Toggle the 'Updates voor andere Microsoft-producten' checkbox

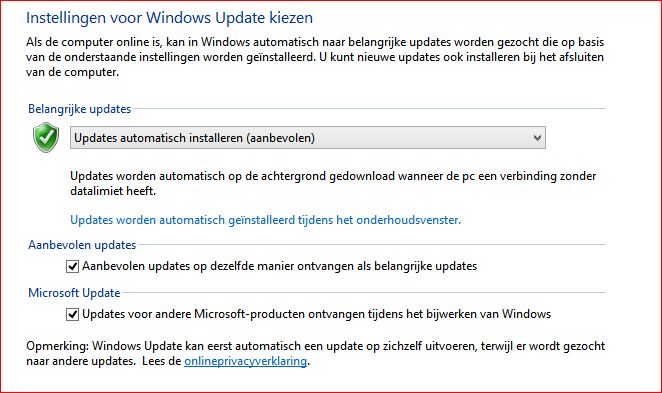pos(72,314)
